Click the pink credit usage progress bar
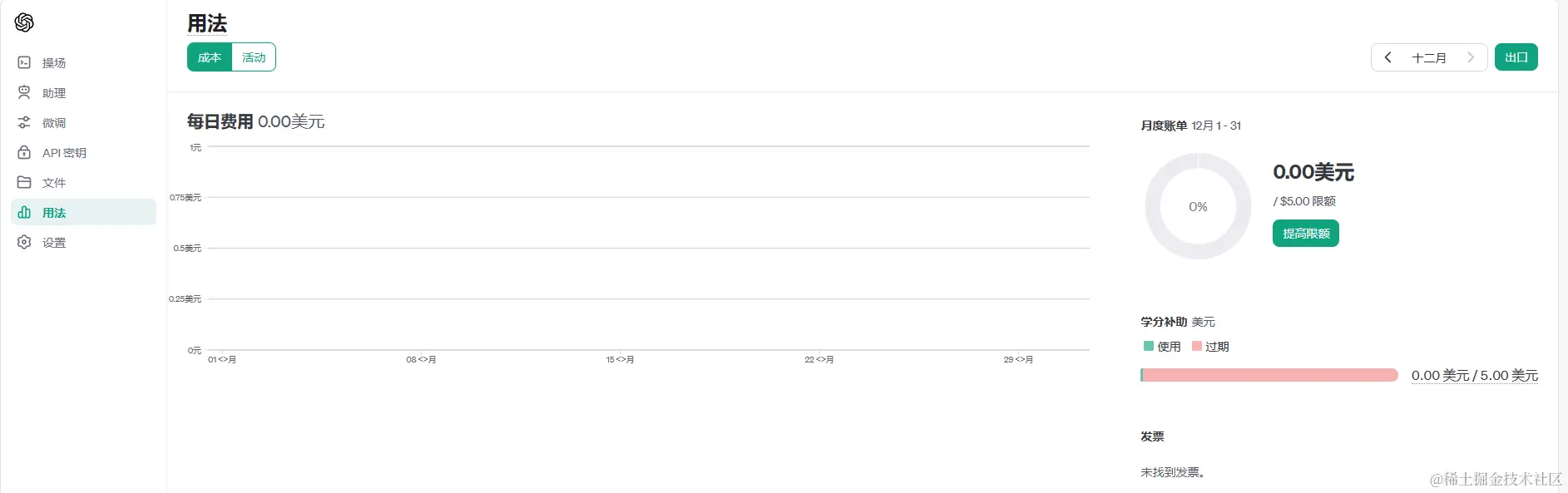Viewport: 1568px width, 493px height. pyautogui.click(x=1269, y=375)
